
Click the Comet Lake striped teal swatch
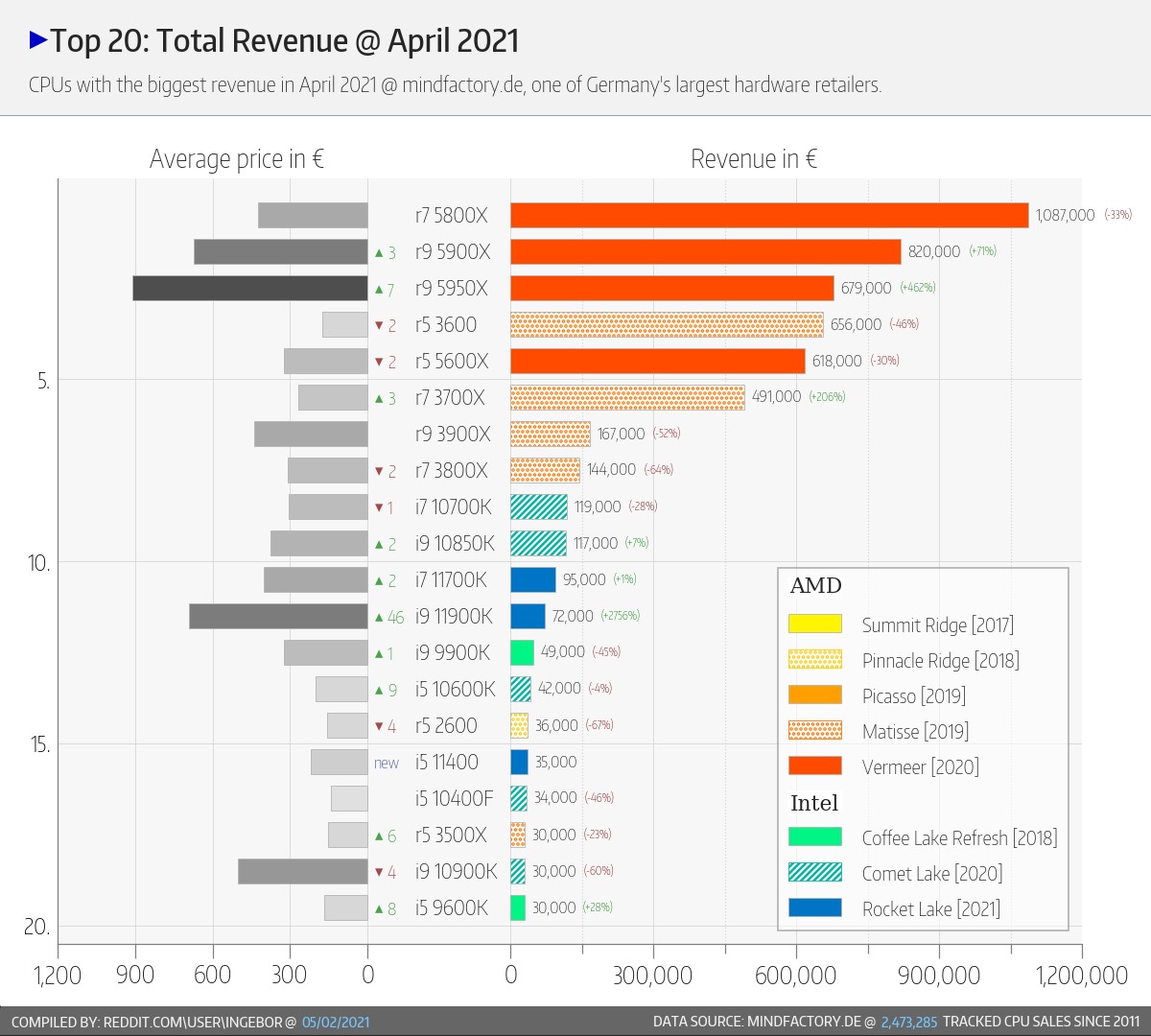pyautogui.click(x=814, y=872)
